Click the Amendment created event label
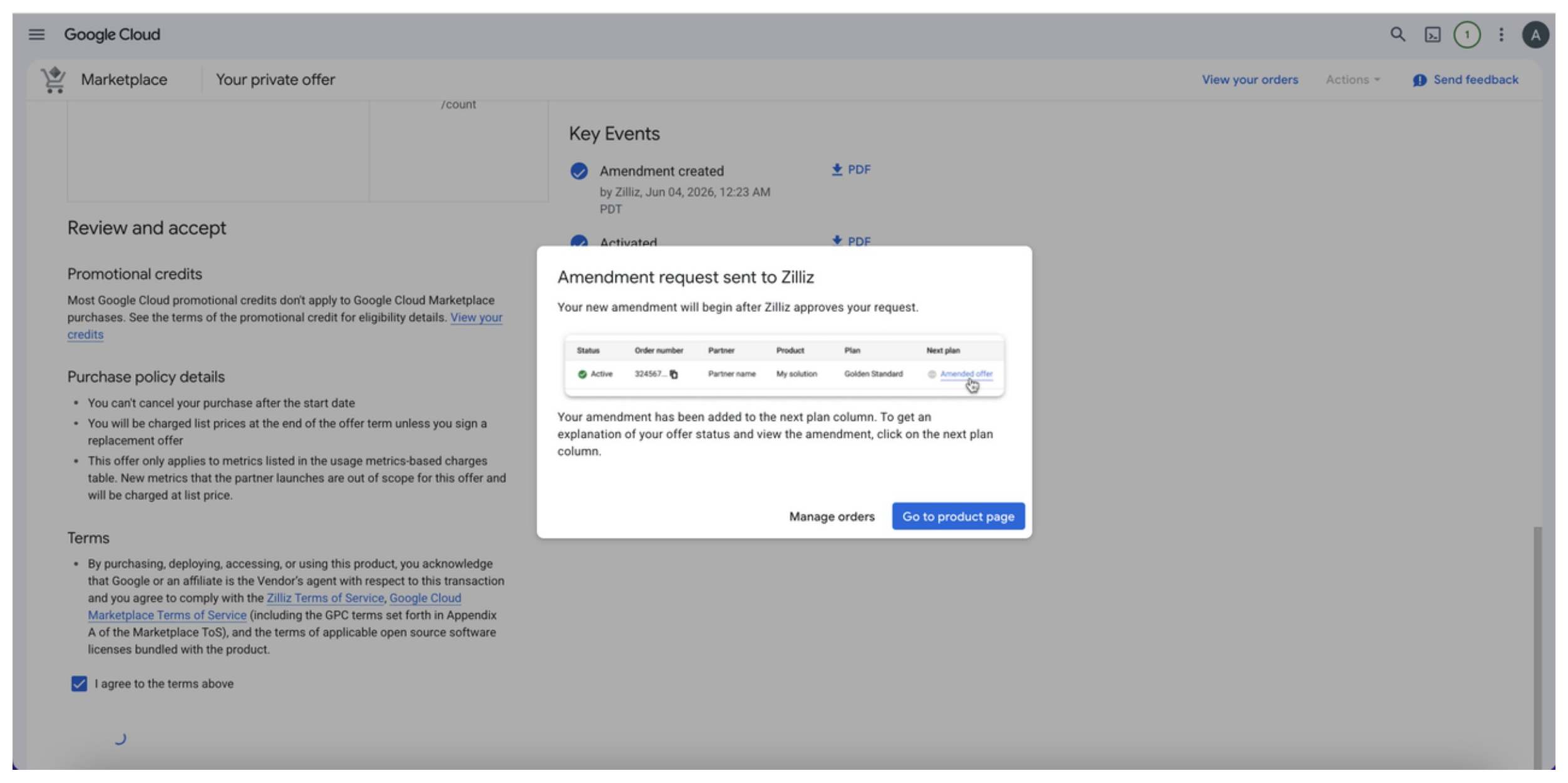 pos(662,171)
